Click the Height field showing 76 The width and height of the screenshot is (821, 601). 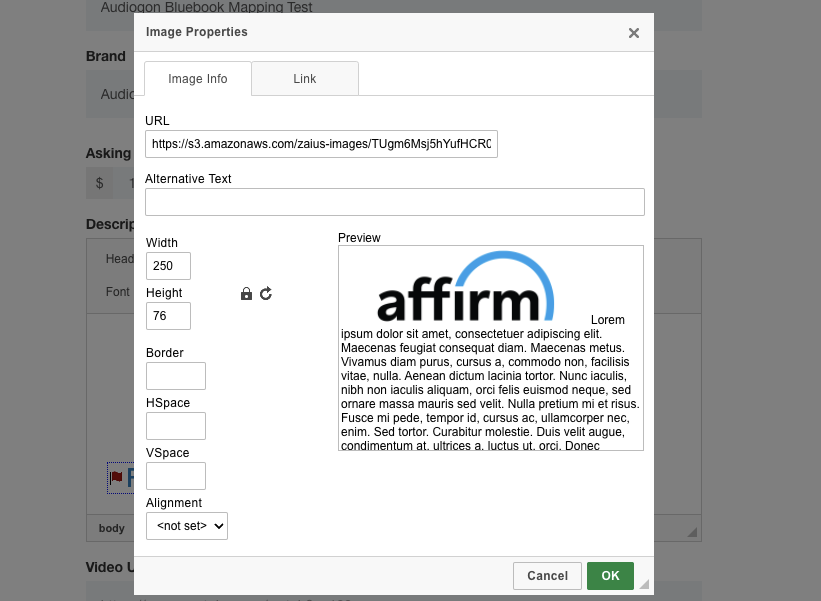(x=168, y=316)
